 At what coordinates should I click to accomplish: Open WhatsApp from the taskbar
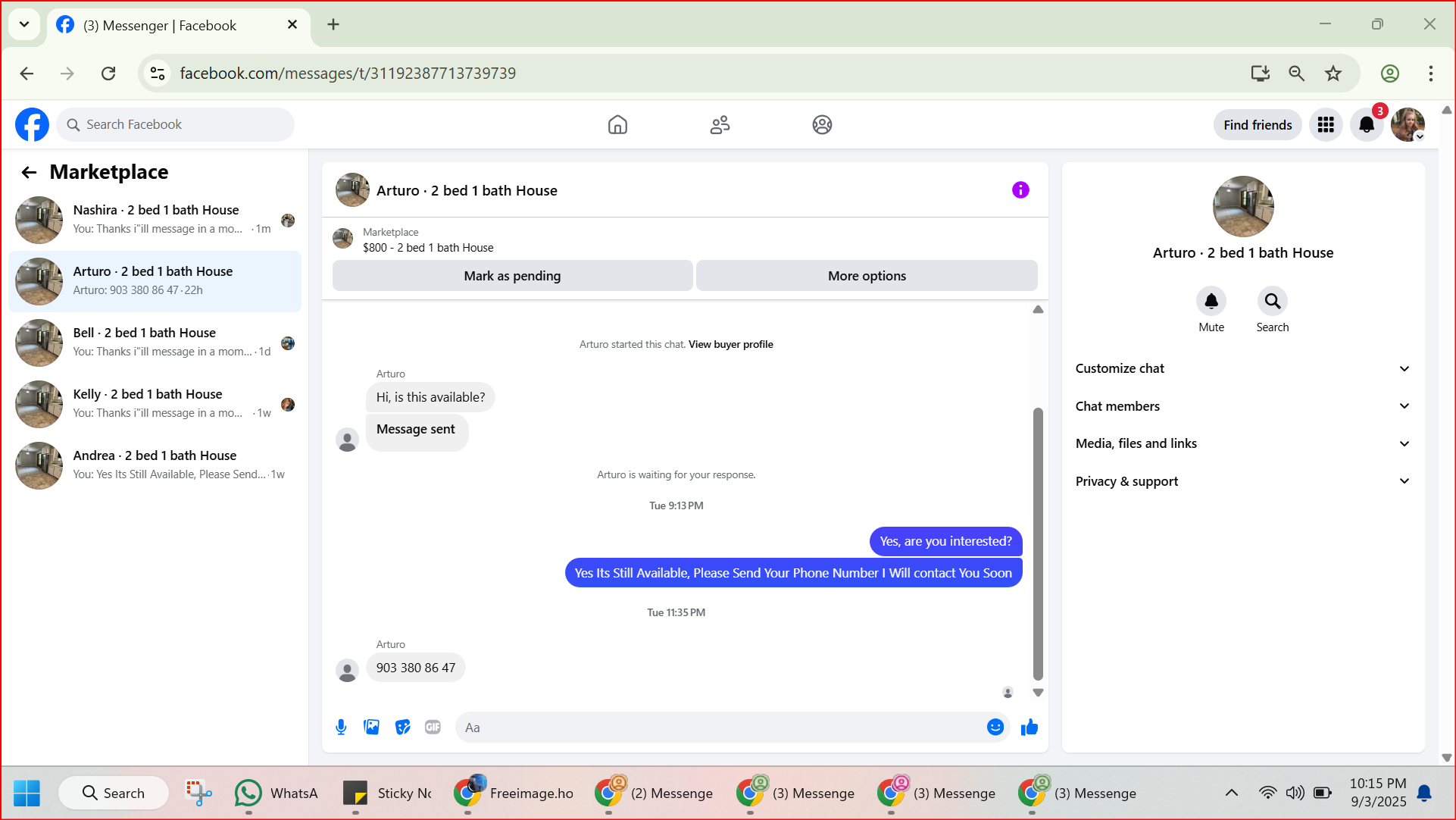pyautogui.click(x=277, y=793)
